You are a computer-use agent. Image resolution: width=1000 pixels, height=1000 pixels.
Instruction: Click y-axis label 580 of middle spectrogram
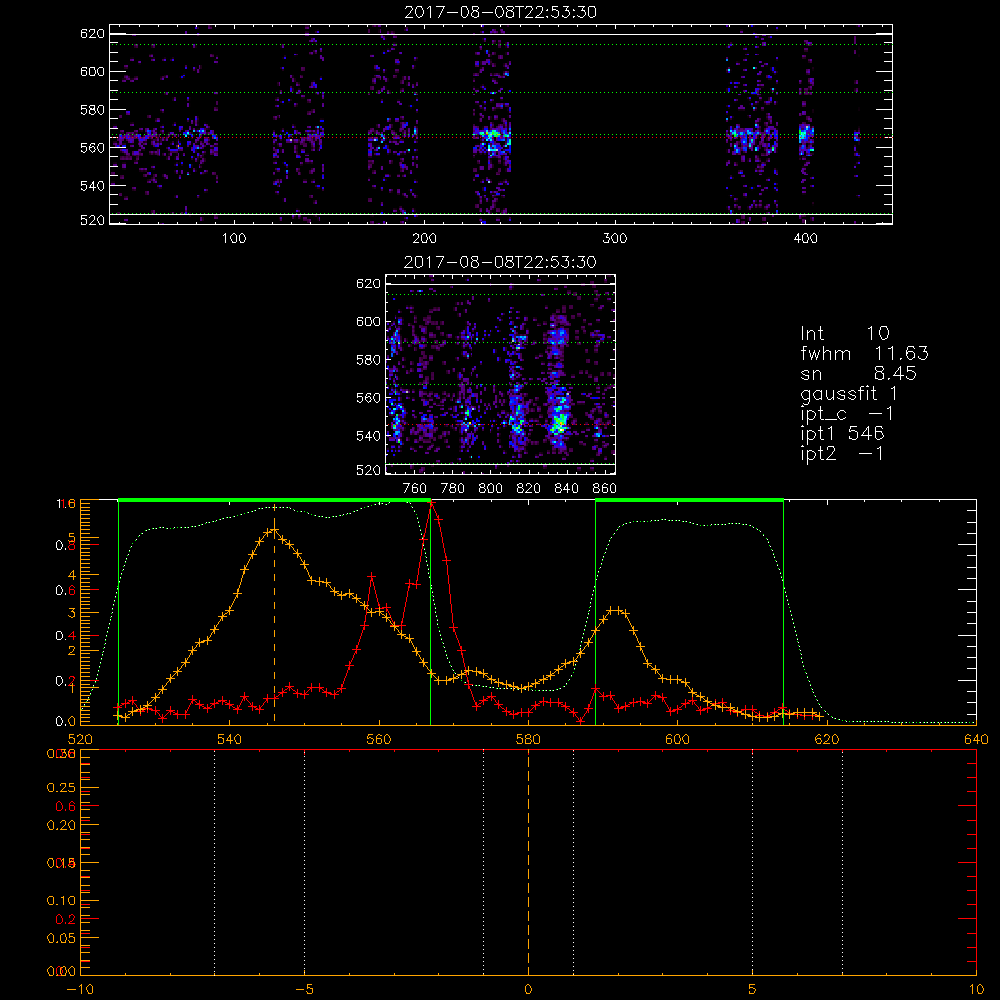coord(369,360)
